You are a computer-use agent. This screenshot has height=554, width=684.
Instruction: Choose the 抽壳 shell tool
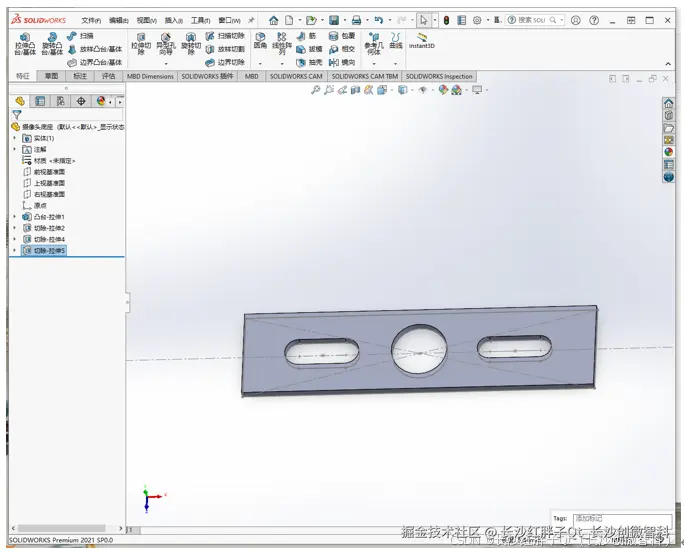coord(309,62)
